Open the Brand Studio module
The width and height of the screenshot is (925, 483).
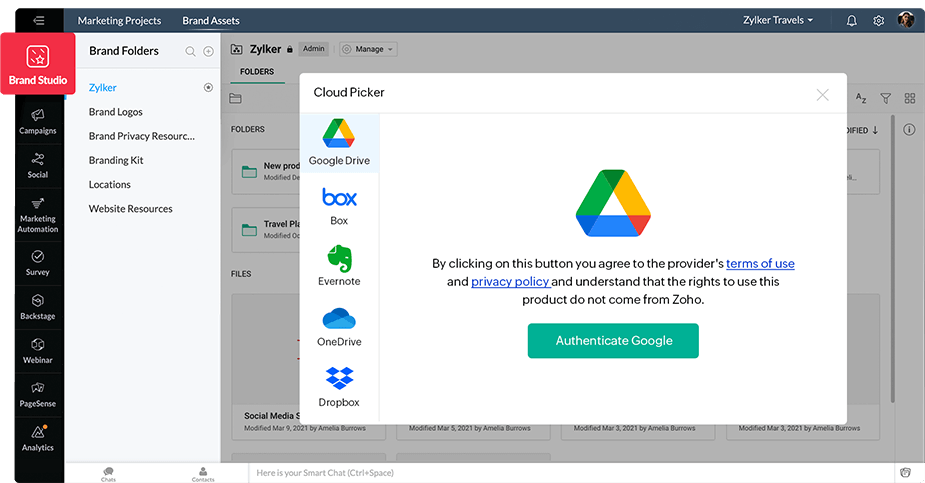click(x=38, y=64)
